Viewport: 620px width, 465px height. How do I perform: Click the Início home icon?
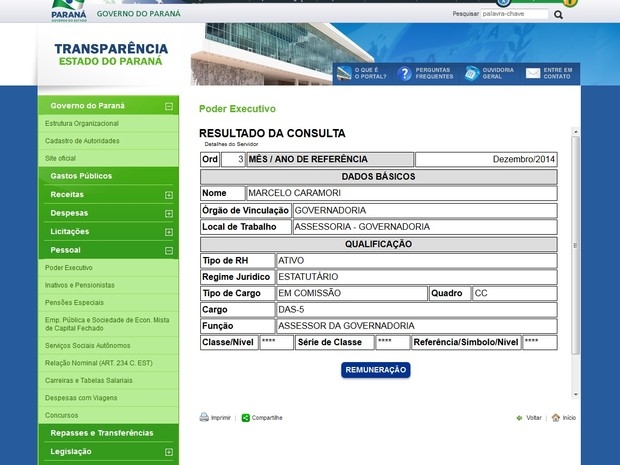(x=556, y=418)
